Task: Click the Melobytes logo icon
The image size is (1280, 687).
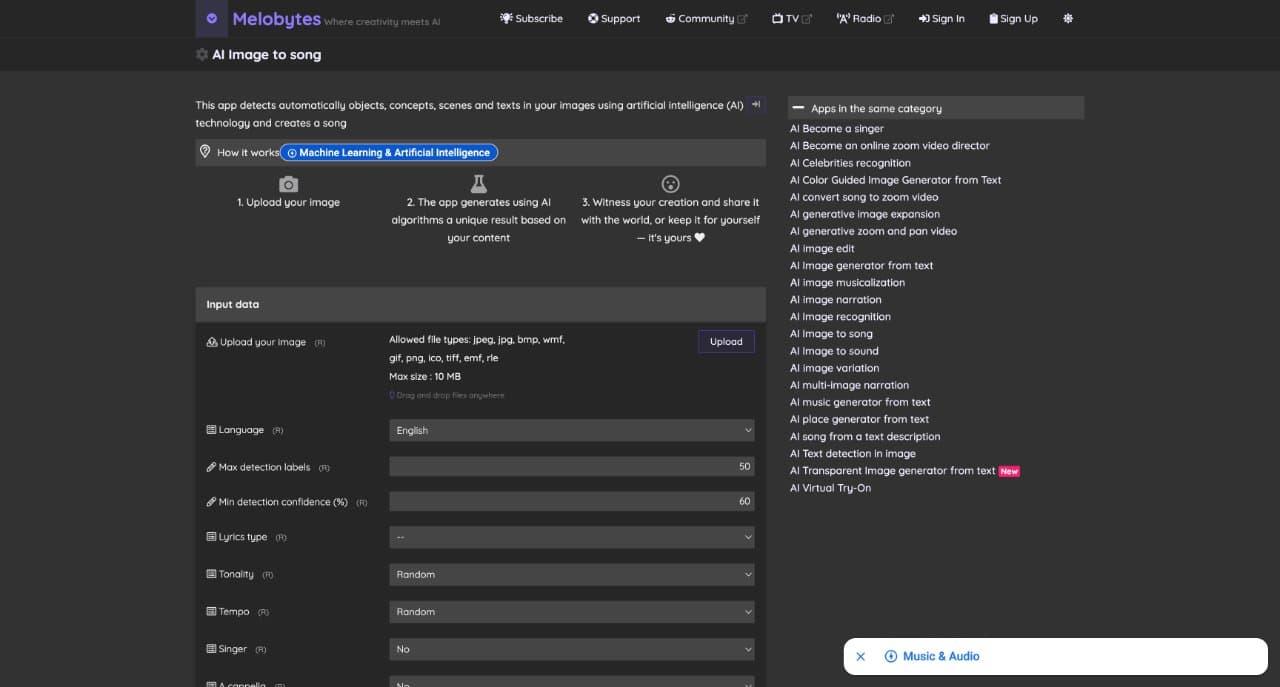Action: point(211,18)
